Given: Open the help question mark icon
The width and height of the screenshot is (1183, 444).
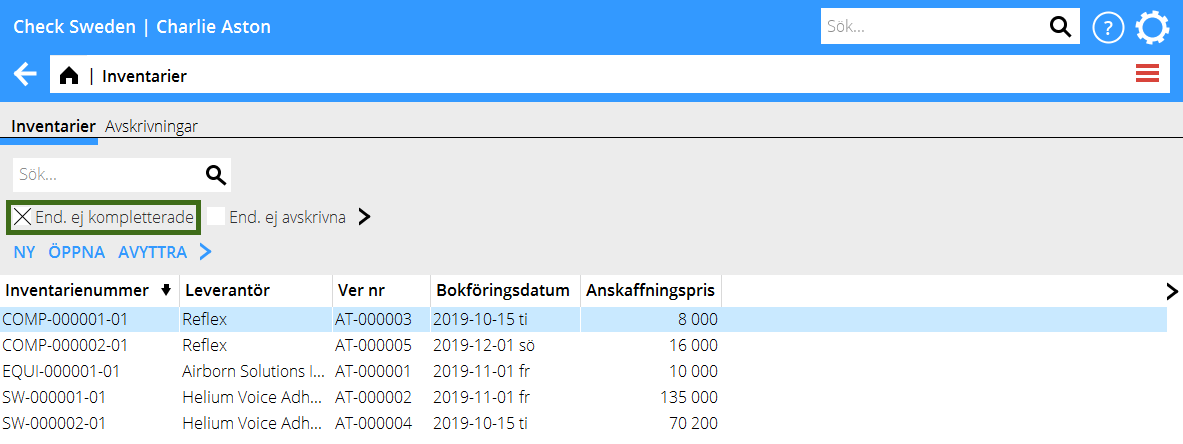Looking at the screenshot, I should click(x=1108, y=28).
